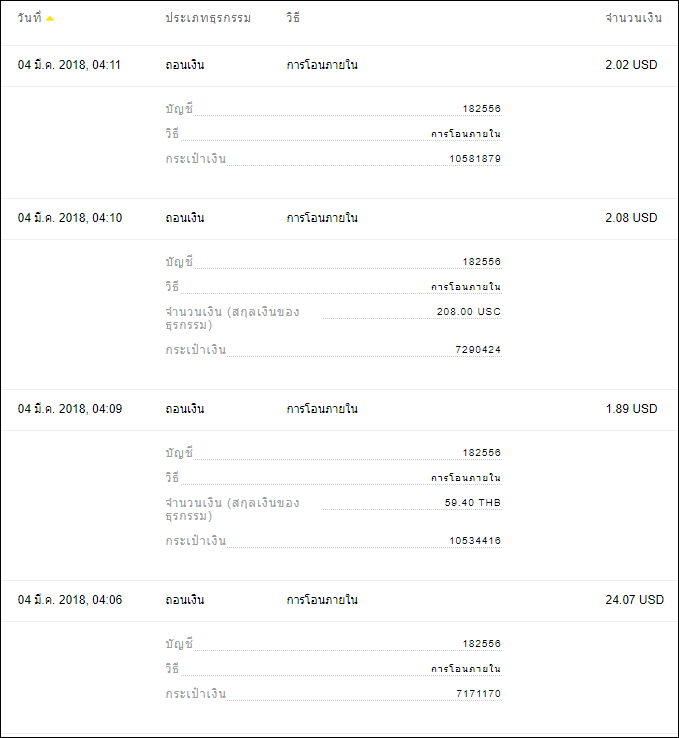Select the 24.07 USD amount
The image size is (679, 738).
point(634,600)
